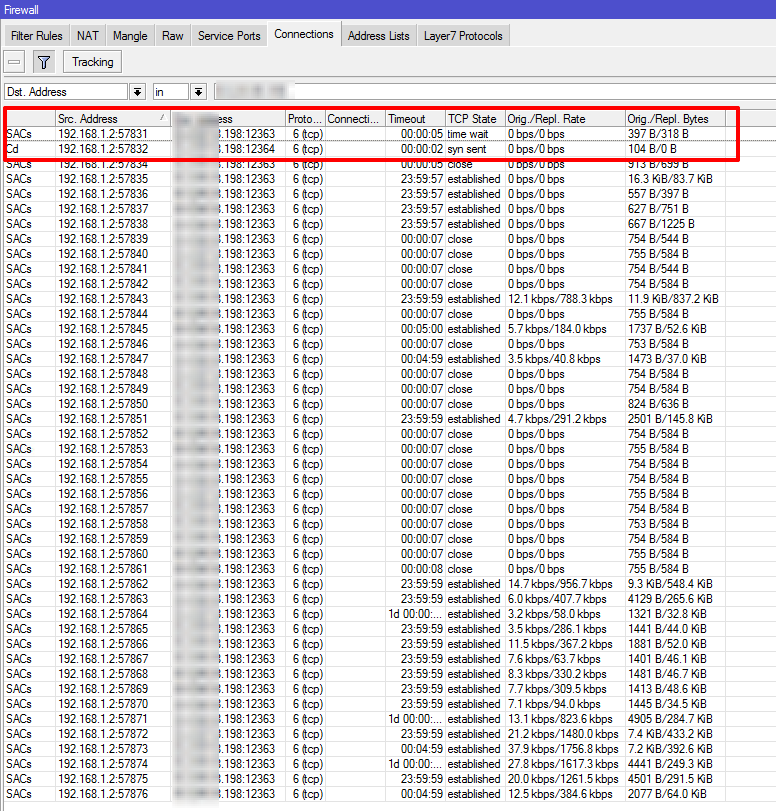This screenshot has height=811, width=776.
Task: Select source address 192.168.1.2:57869
Action: (103, 689)
